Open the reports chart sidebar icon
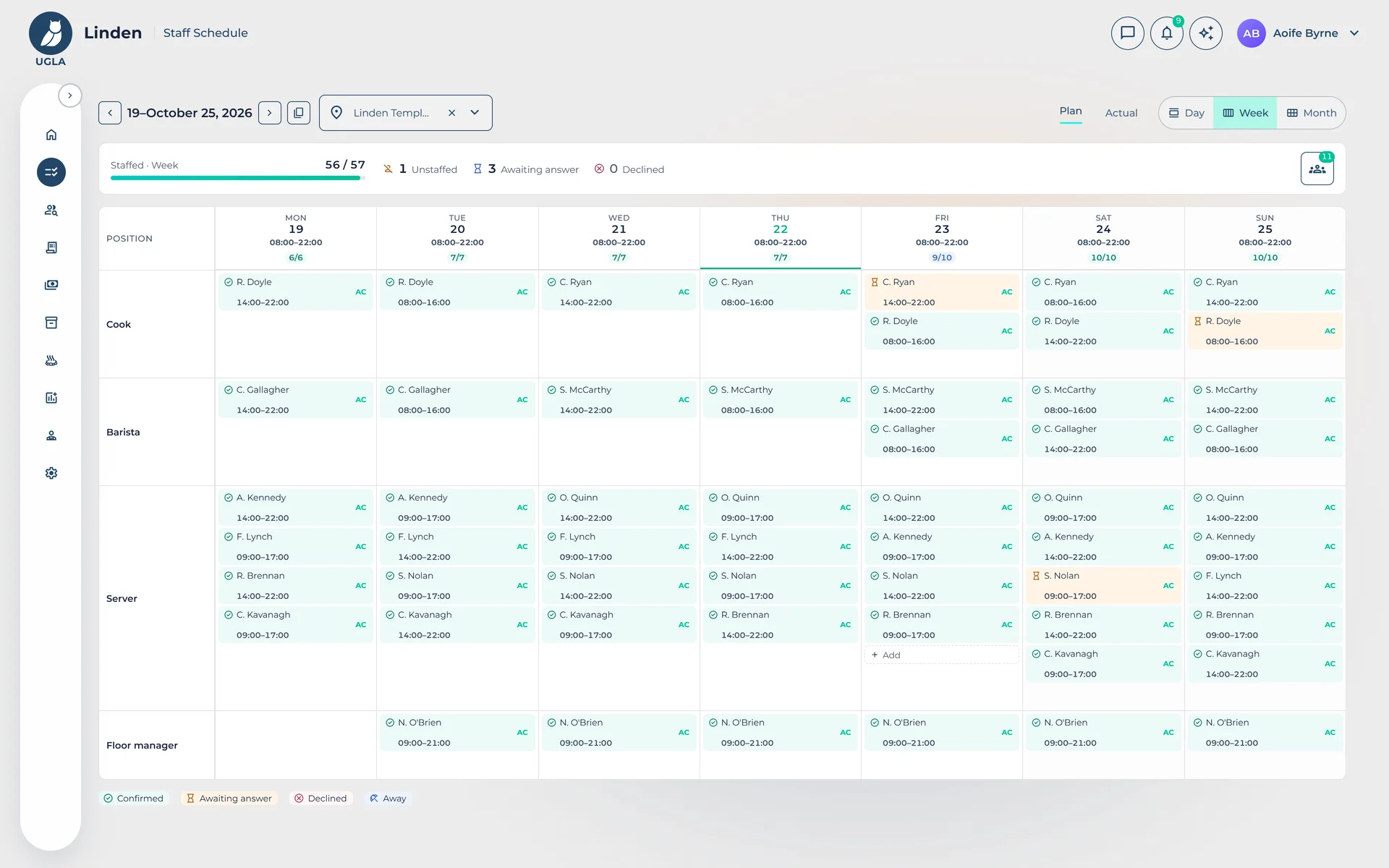The height and width of the screenshot is (868, 1389). coord(51,398)
